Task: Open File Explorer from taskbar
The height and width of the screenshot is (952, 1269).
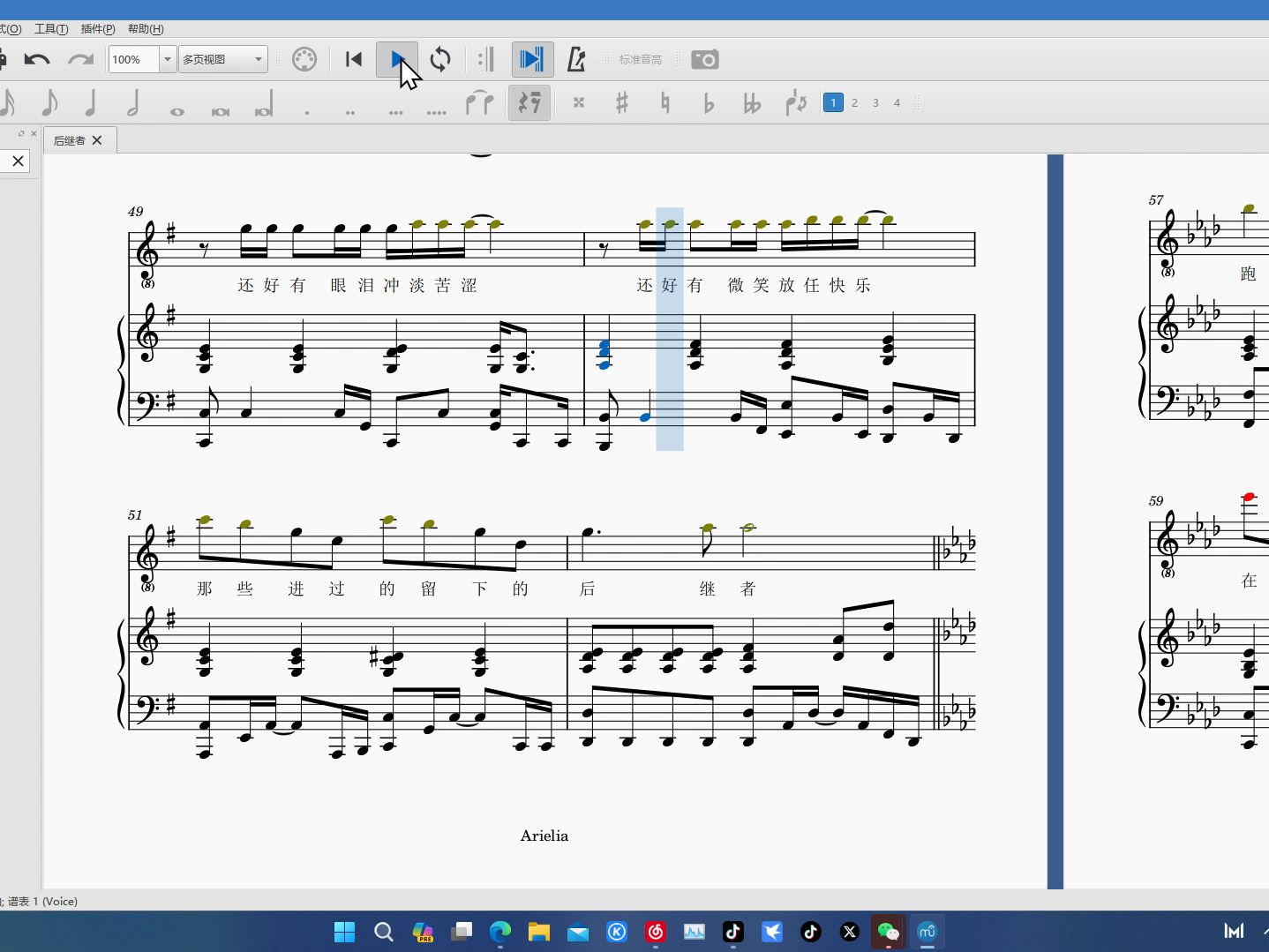Action: coord(539,932)
